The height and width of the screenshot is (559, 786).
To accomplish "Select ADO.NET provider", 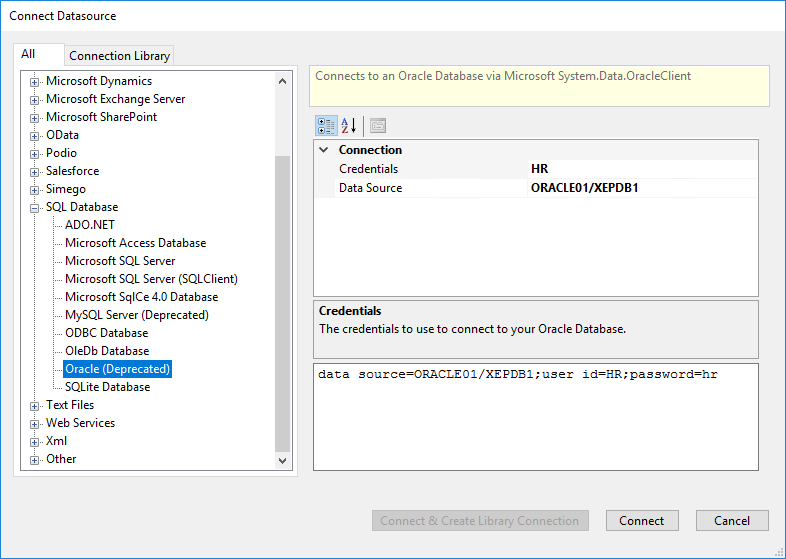I will coord(90,225).
